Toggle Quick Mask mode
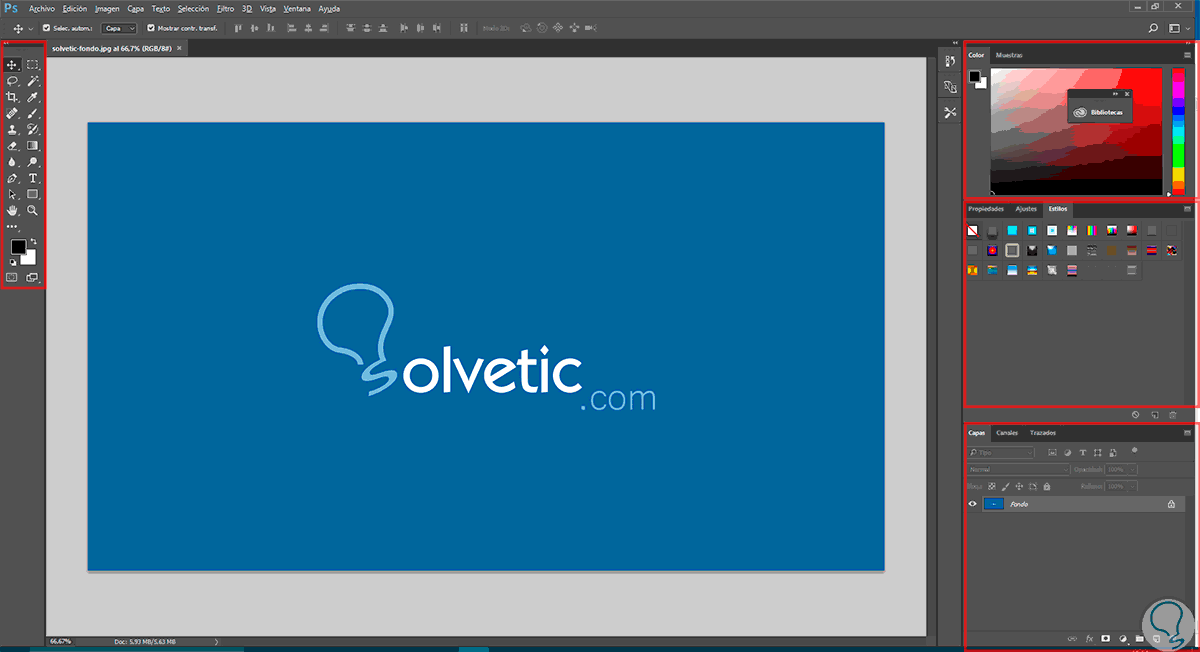Image resolution: width=1200 pixels, height=652 pixels. point(12,276)
